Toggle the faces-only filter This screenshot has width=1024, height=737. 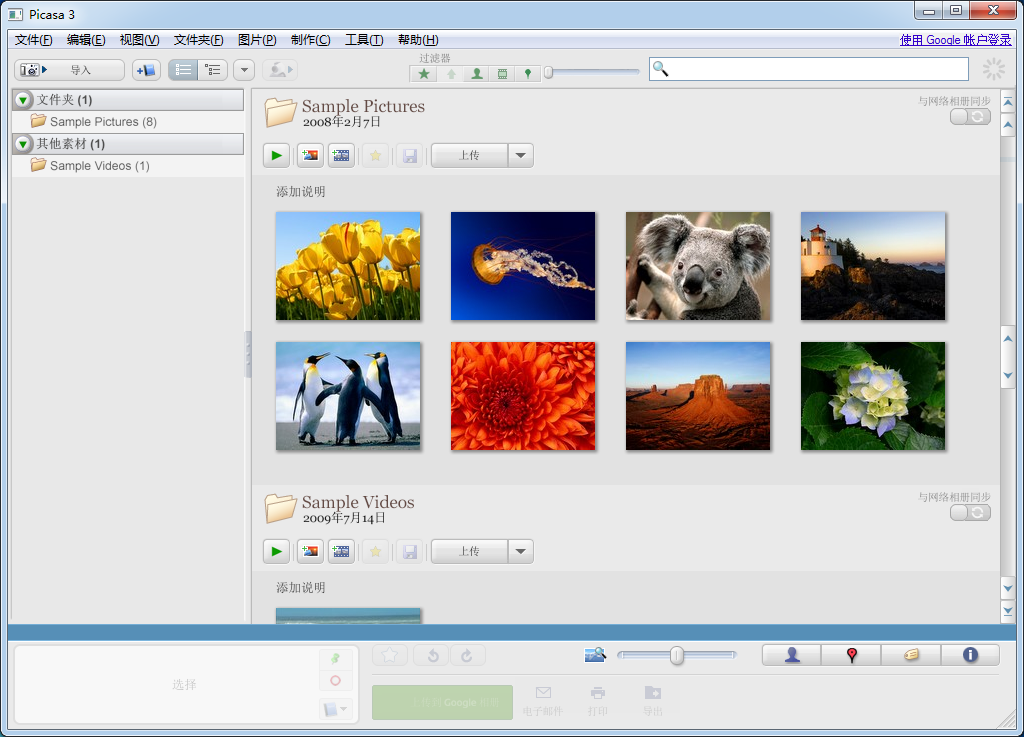(x=476, y=73)
